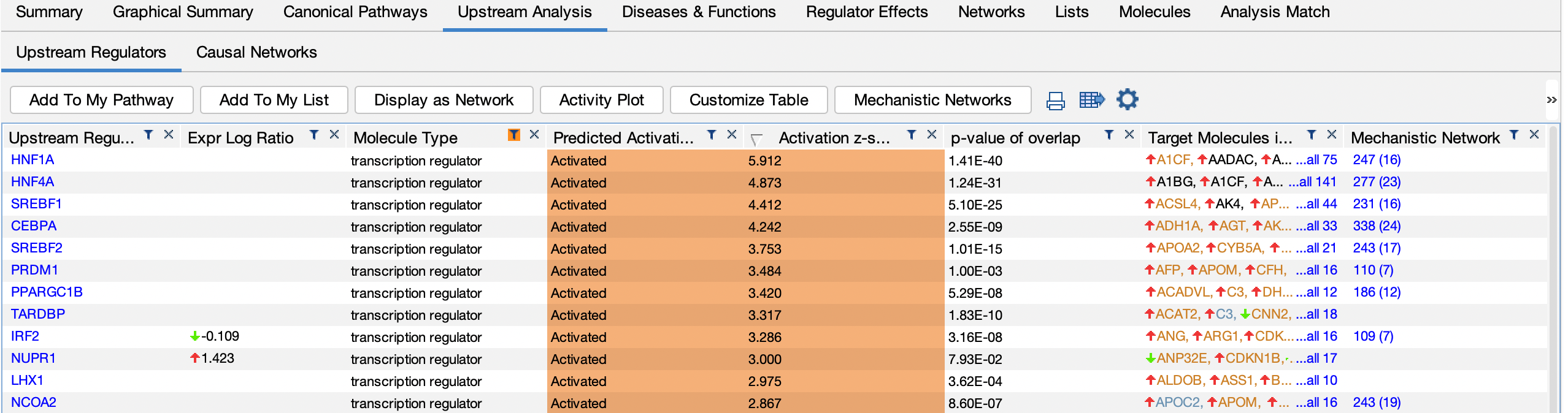Toggle sort arrow on Activation z-score
The height and width of the screenshot is (413, 1568).
click(756, 140)
